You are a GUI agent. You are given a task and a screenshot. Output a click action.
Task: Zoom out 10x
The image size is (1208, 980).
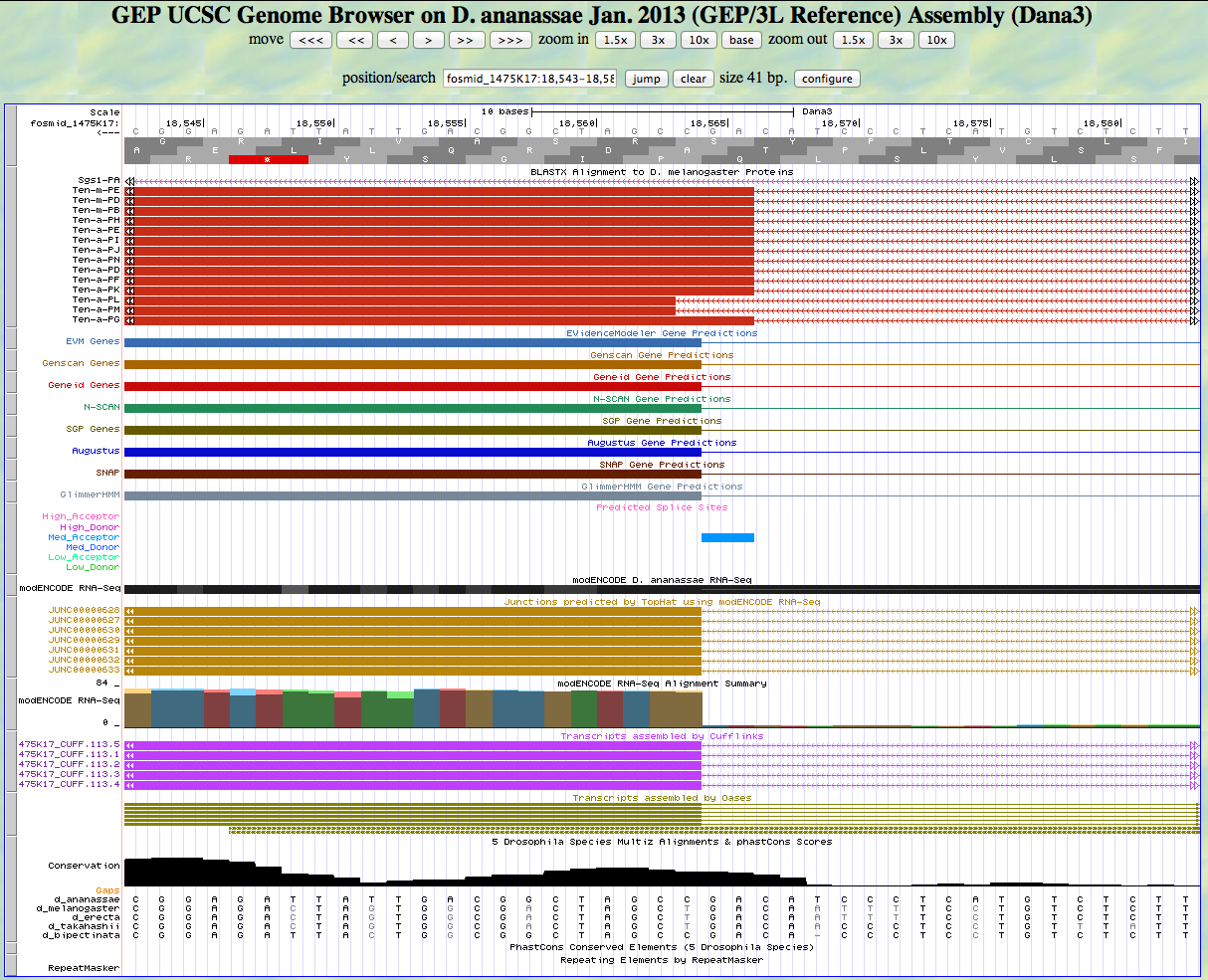tap(936, 40)
